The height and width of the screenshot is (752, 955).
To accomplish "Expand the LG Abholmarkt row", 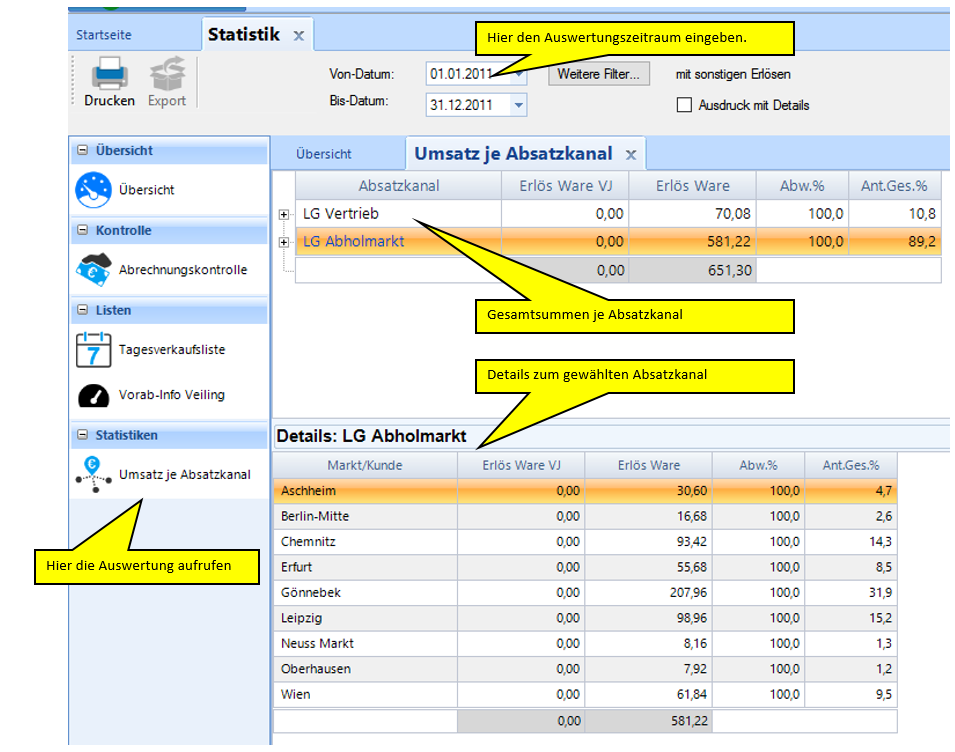I will tap(284, 241).
